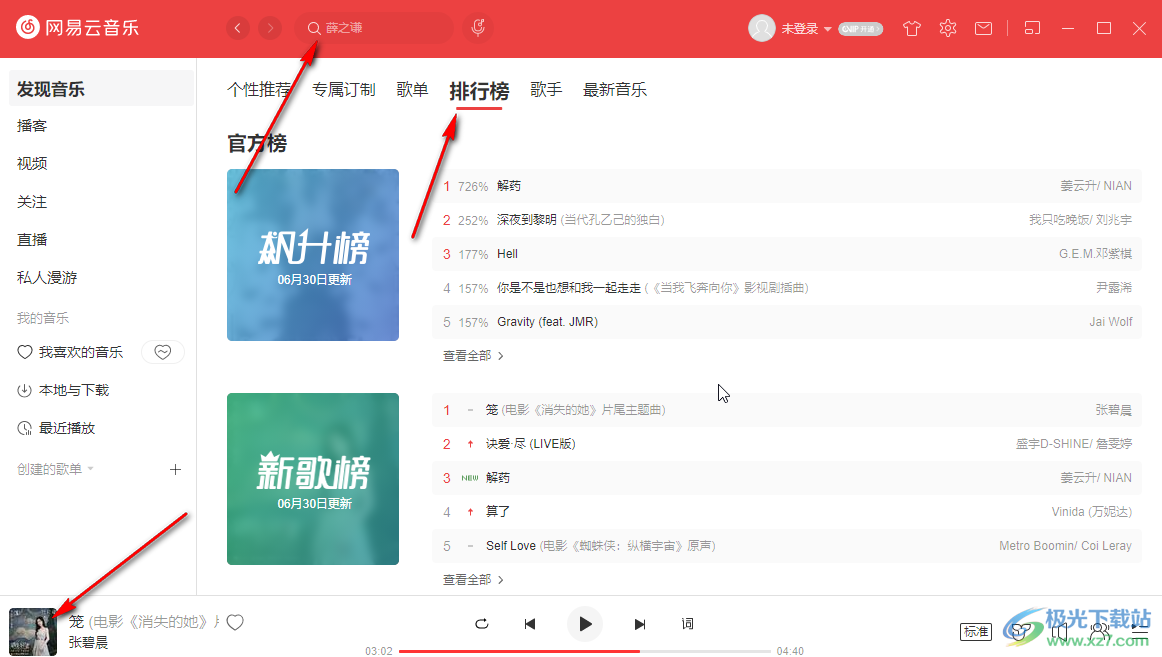Open 播客 in the sidebar

(32, 126)
